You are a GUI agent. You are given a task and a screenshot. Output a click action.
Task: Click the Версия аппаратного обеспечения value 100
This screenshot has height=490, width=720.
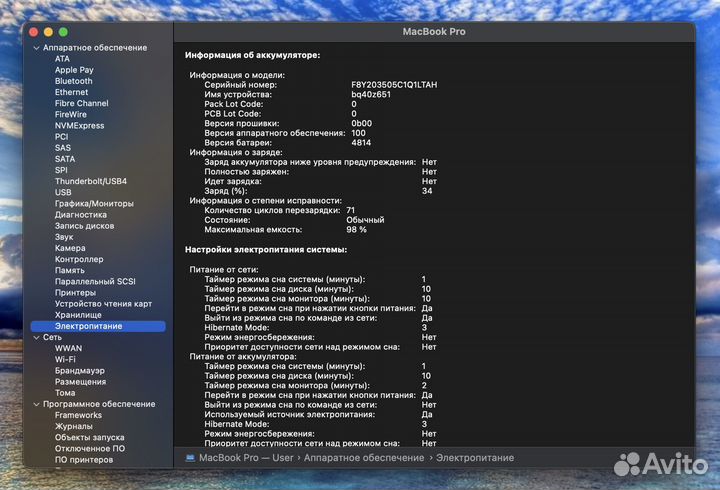tap(358, 133)
